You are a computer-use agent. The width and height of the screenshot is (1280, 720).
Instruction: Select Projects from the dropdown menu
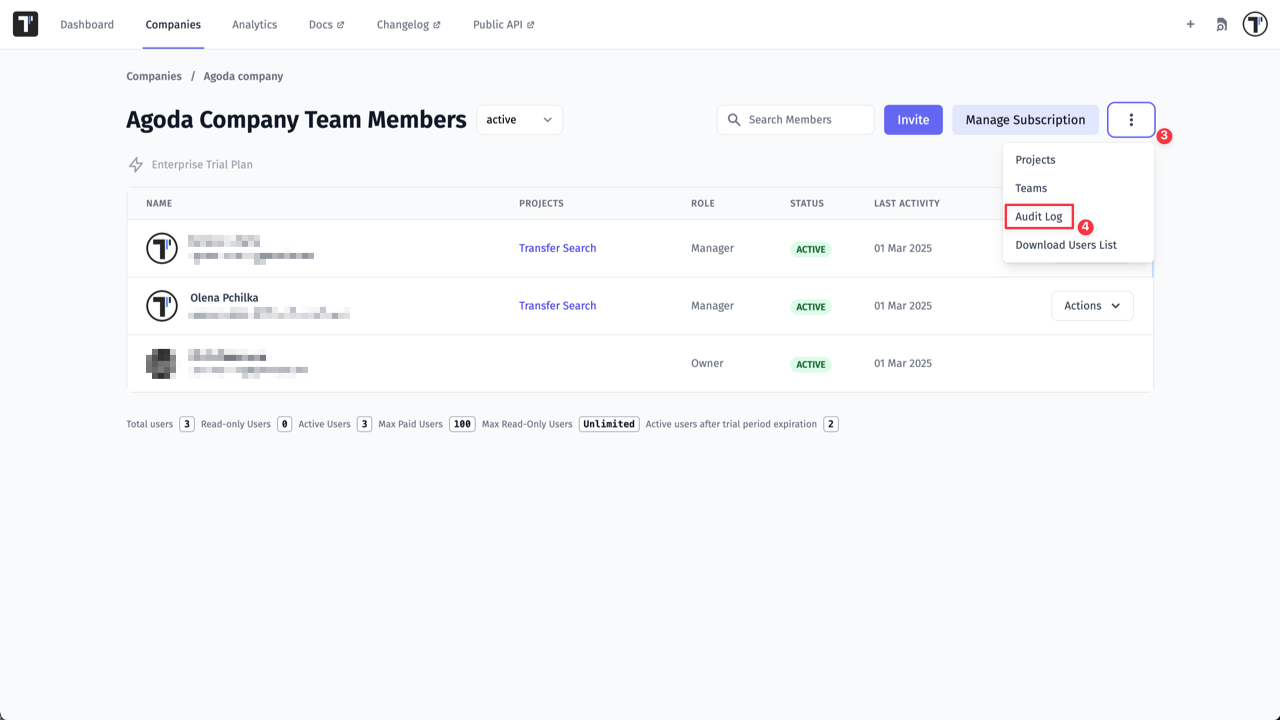pyautogui.click(x=1035, y=159)
